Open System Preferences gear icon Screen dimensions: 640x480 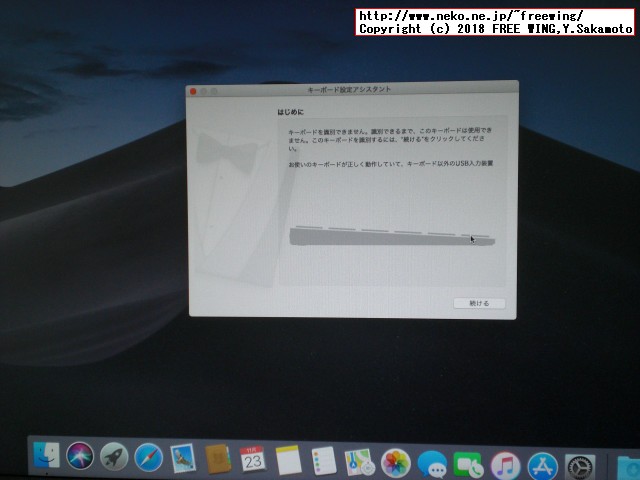click(580, 468)
